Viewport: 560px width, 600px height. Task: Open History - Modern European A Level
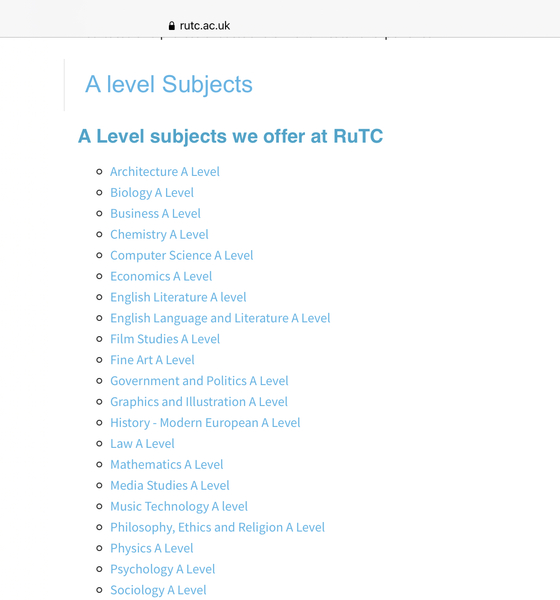(205, 423)
